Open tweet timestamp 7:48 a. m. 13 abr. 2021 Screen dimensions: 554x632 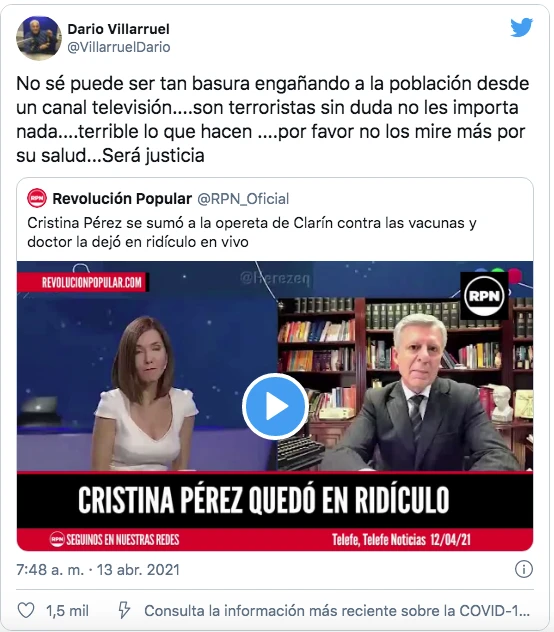98,570
